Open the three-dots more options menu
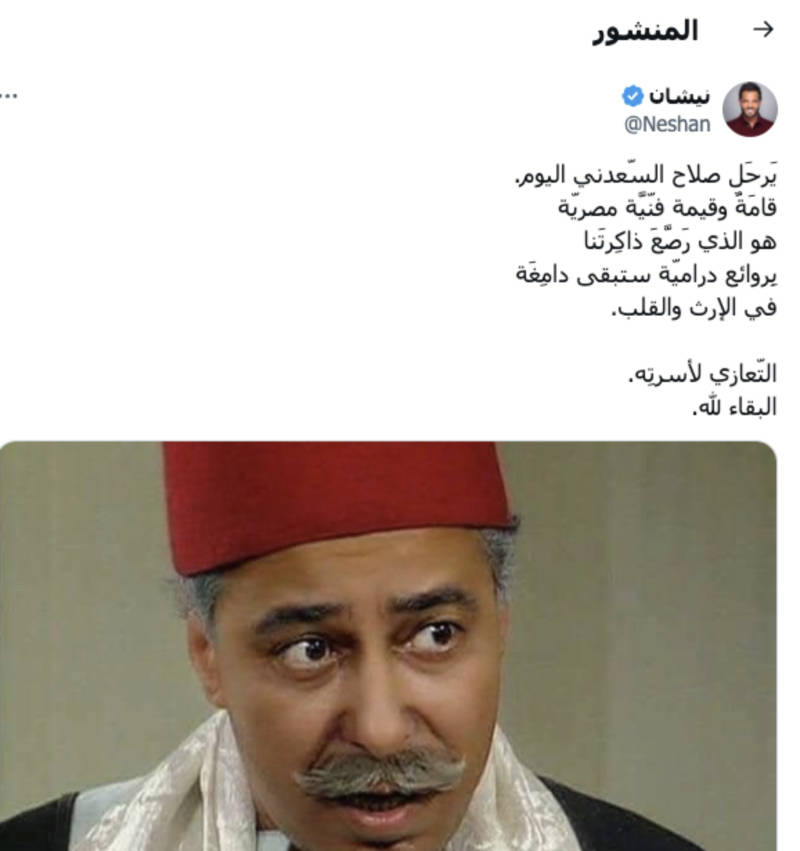Screen dimensions: 800x851 pos(8,96)
